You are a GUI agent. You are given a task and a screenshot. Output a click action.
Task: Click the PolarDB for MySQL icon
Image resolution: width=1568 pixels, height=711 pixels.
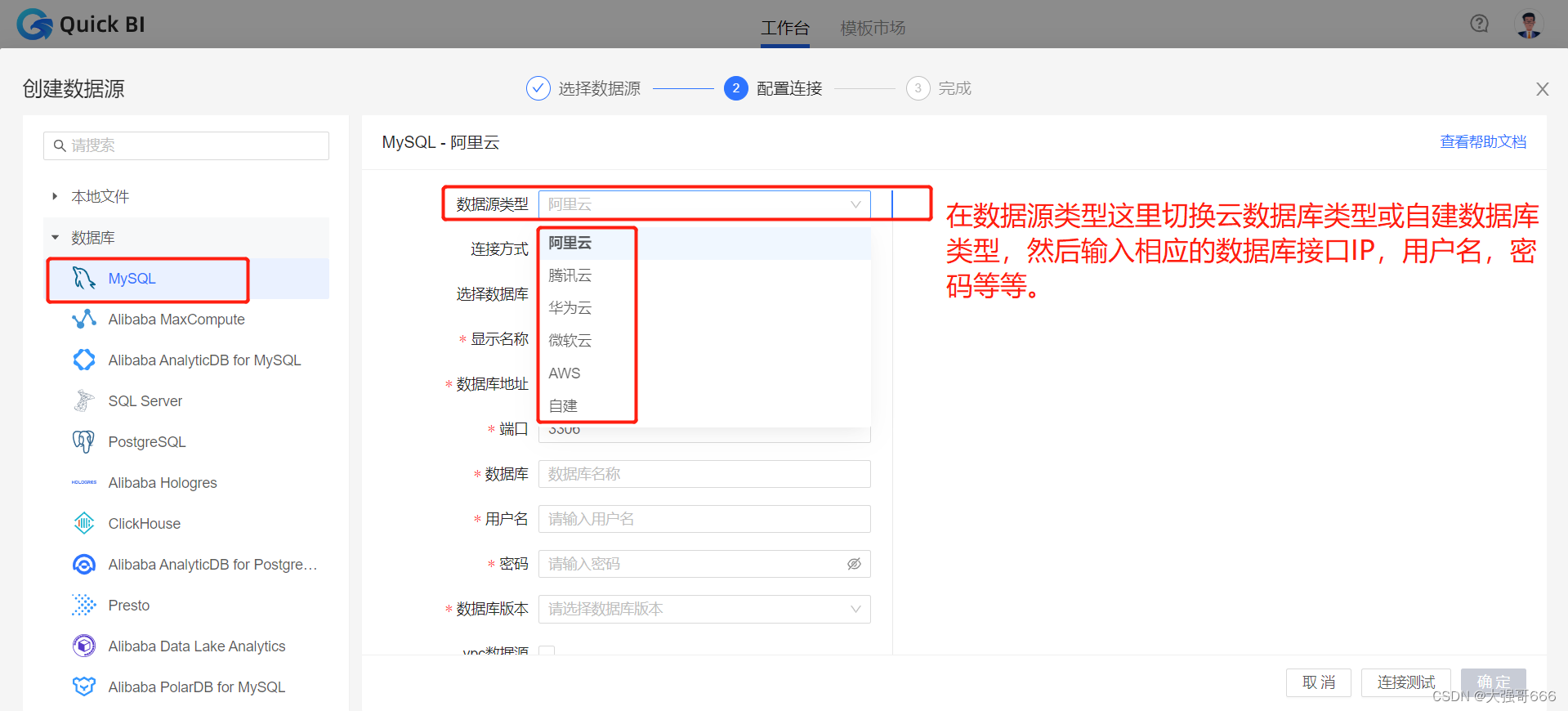pos(84,686)
